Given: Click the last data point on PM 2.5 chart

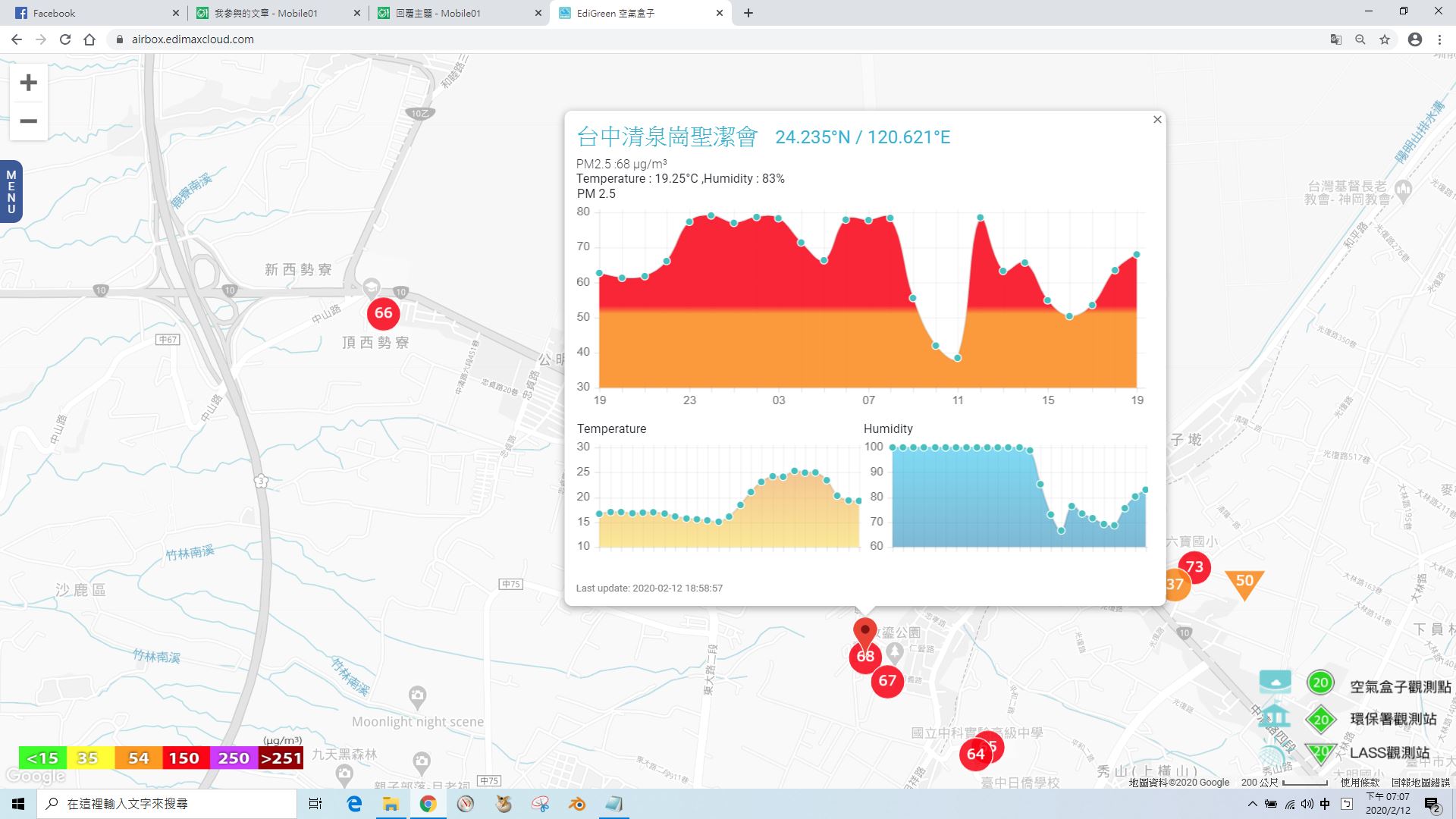Looking at the screenshot, I should coord(1137,255).
